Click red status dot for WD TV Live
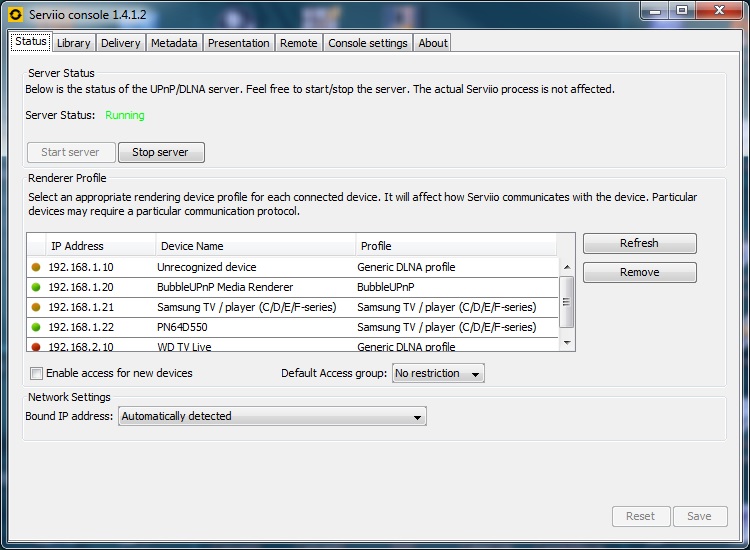 [x=37, y=346]
